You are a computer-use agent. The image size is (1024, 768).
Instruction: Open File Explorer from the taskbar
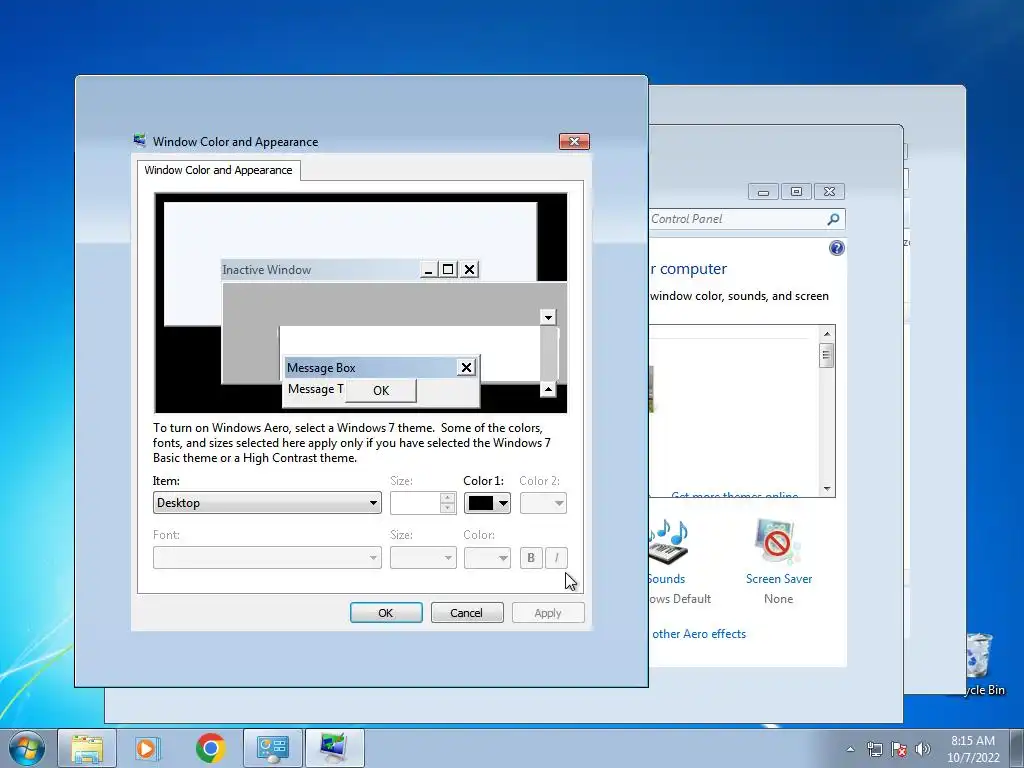click(87, 748)
